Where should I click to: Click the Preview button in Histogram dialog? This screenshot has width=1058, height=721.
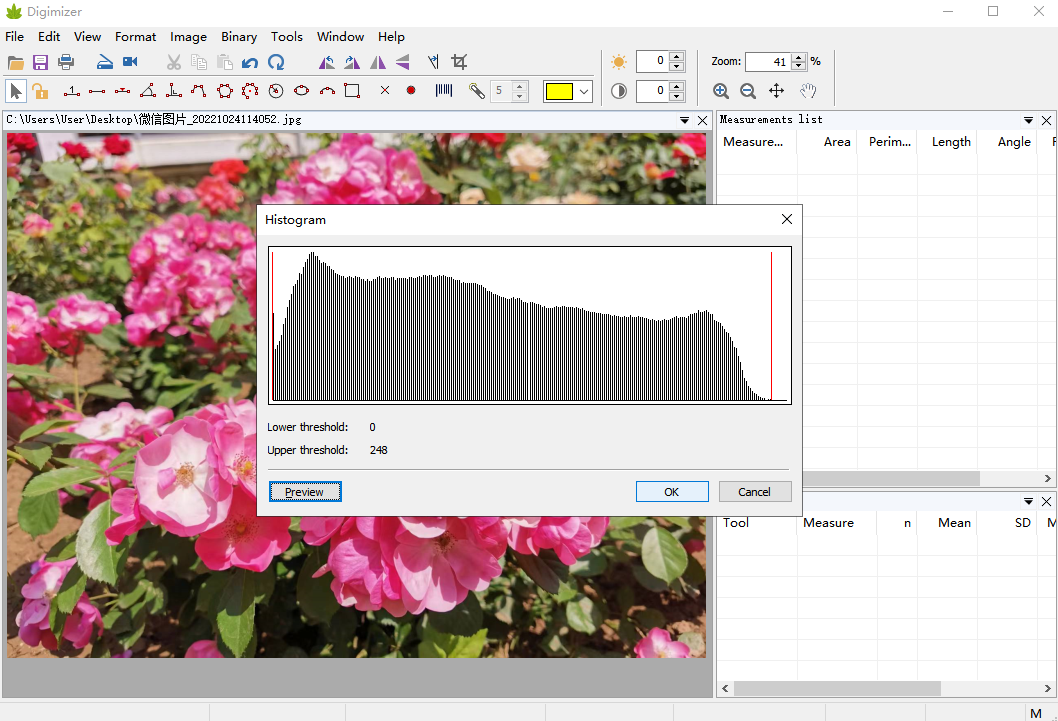coord(305,492)
